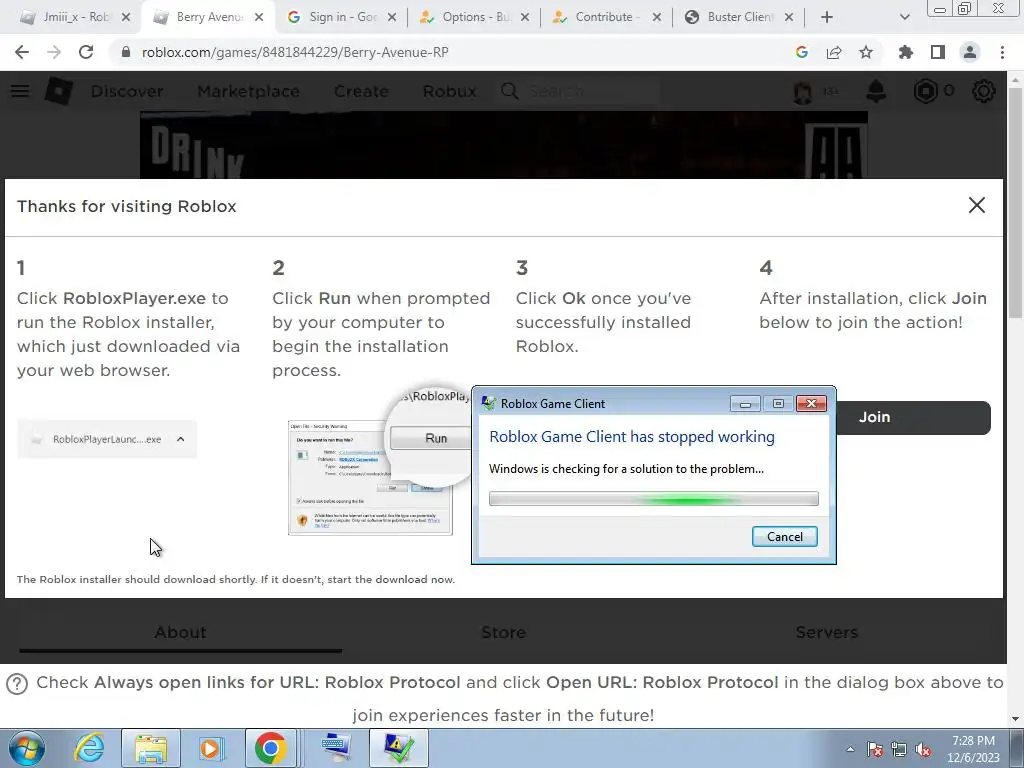Open Windows Media Player from the taskbar
1024x768 pixels.
click(210, 748)
